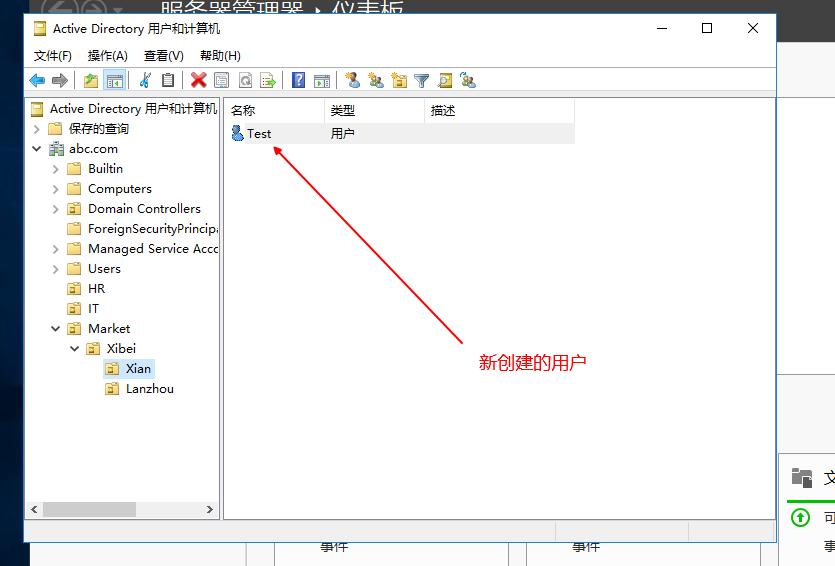Toggle the action pane toolbar icon
The height and width of the screenshot is (566, 835).
(322, 81)
